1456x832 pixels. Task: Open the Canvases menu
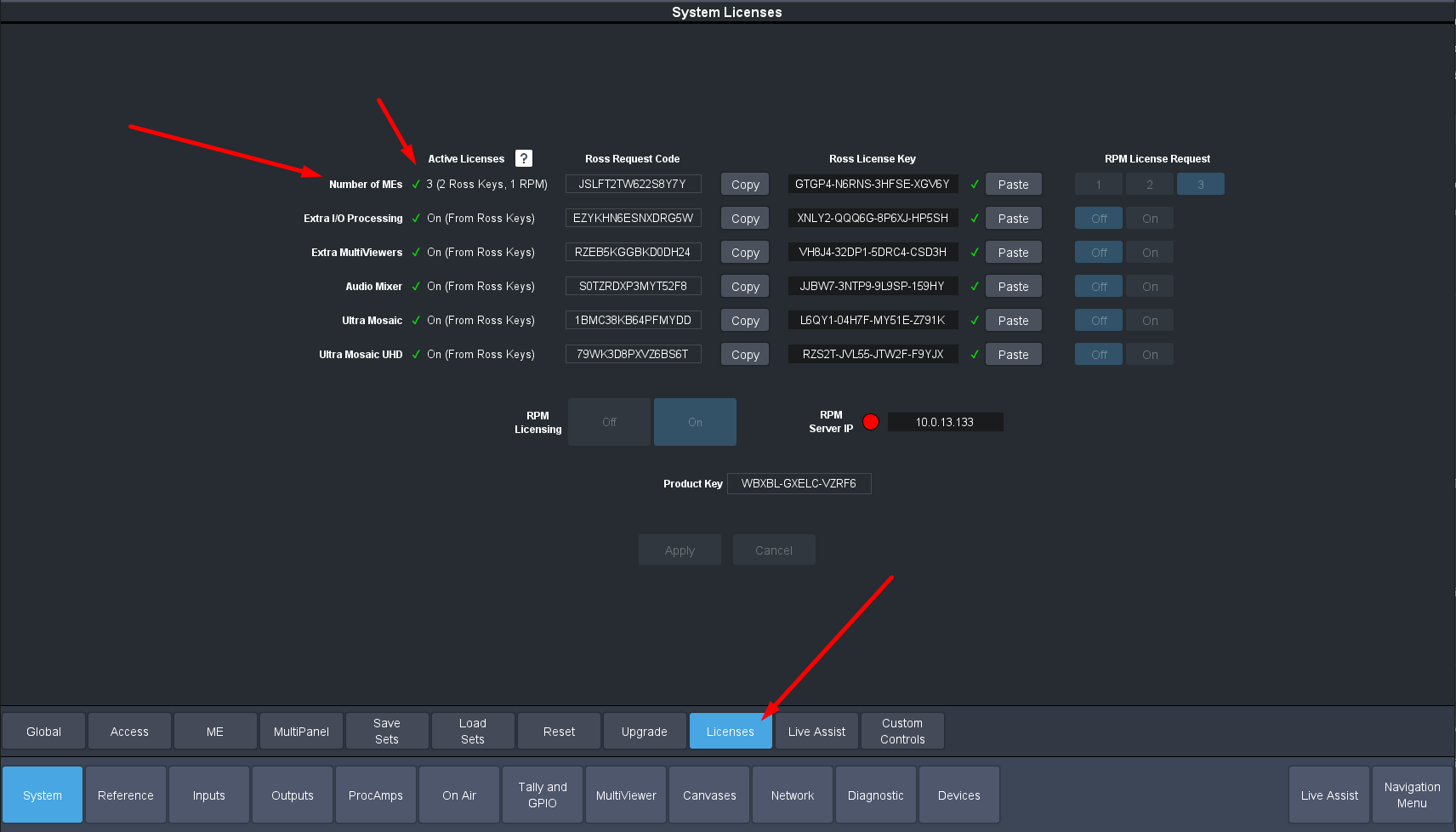[709, 795]
